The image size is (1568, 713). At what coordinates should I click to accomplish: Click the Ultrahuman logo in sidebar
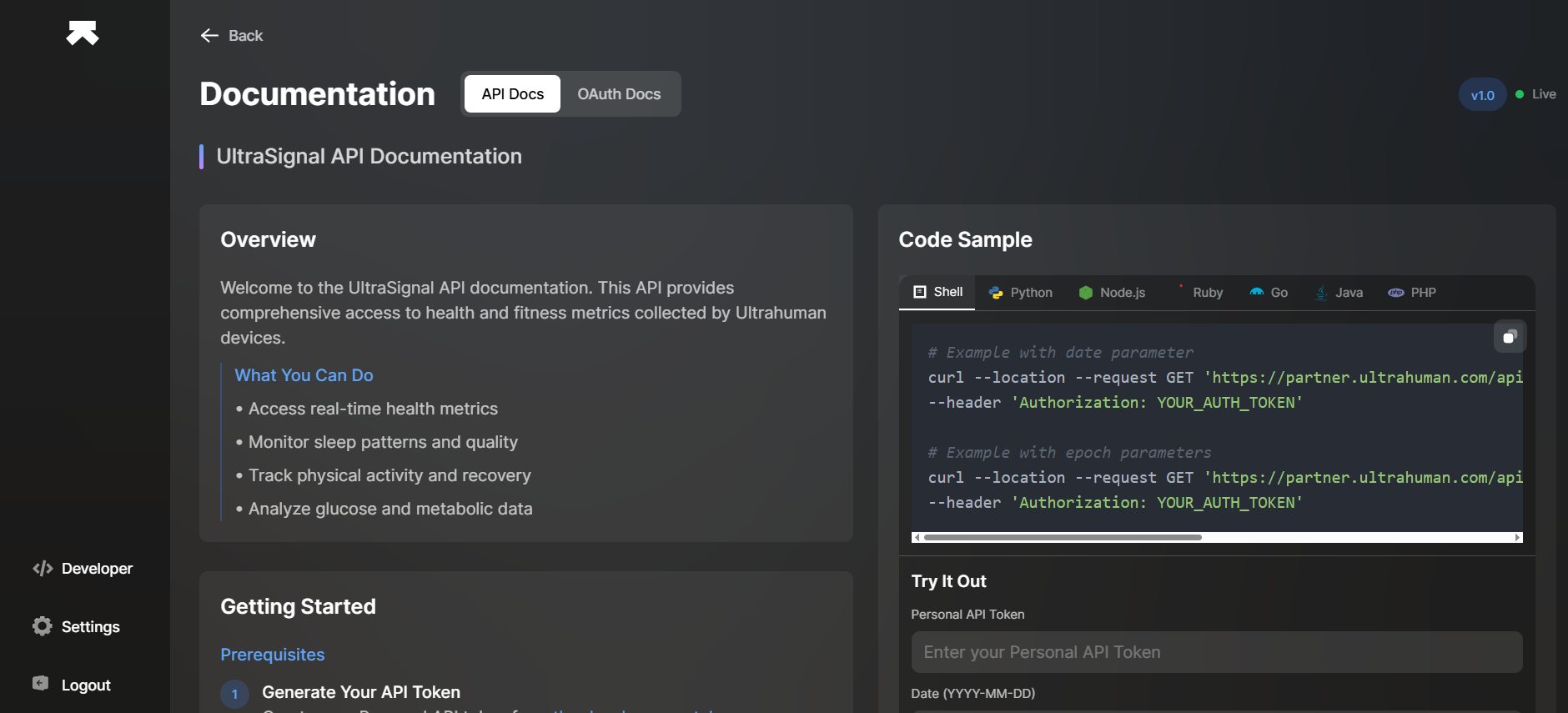(x=83, y=33)
